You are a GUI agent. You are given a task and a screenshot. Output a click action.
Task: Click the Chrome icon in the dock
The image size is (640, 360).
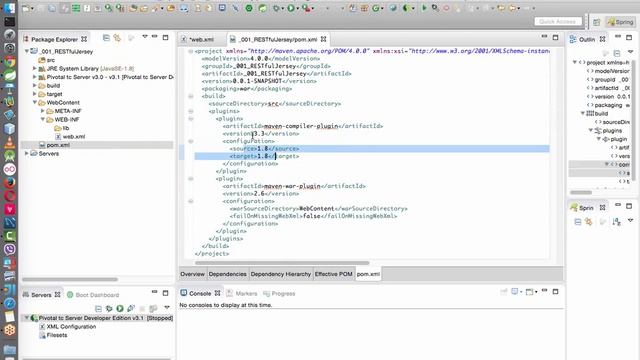point(10,62)
